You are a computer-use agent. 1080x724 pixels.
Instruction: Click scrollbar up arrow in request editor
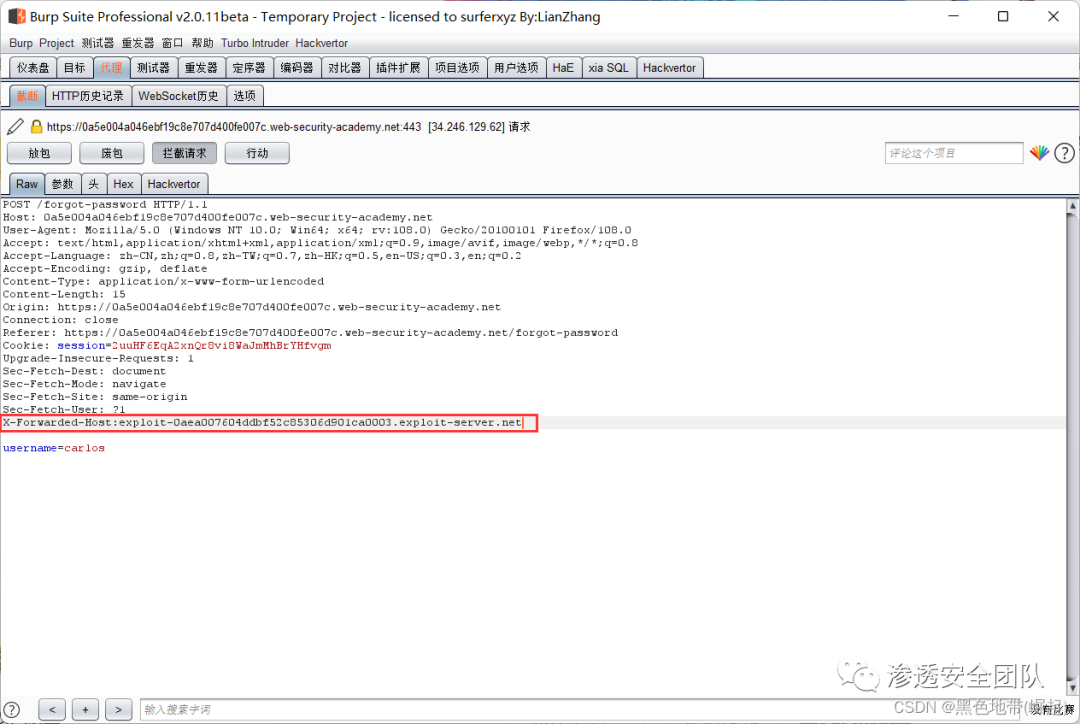coord(1072,205)
